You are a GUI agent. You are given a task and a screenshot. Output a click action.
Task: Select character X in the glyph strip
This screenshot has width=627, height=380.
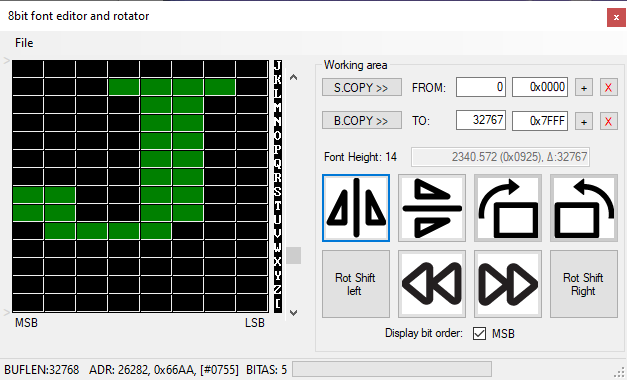tap(278, 261)
